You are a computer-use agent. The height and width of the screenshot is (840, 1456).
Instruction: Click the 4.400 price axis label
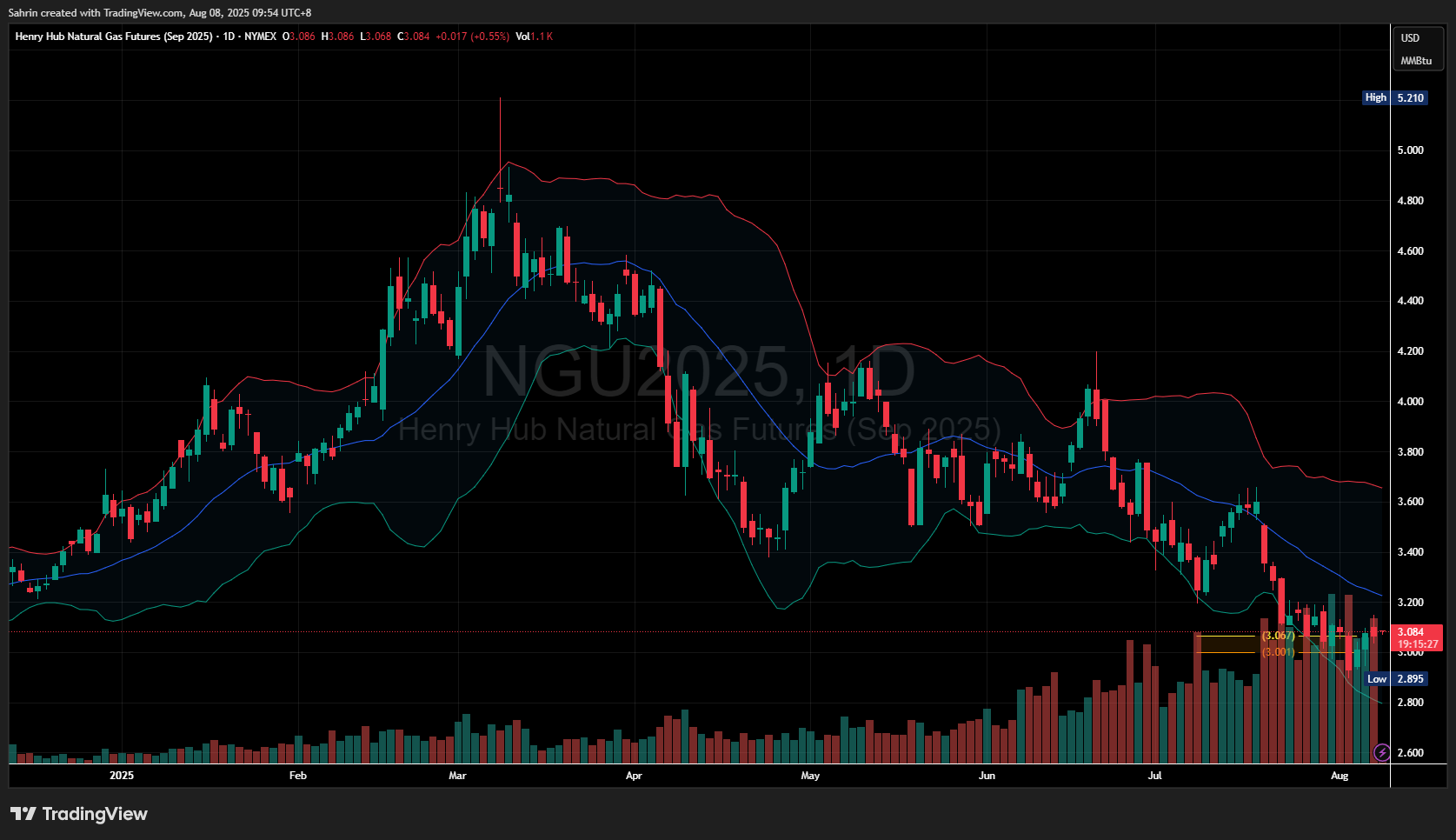[1410, 301]
